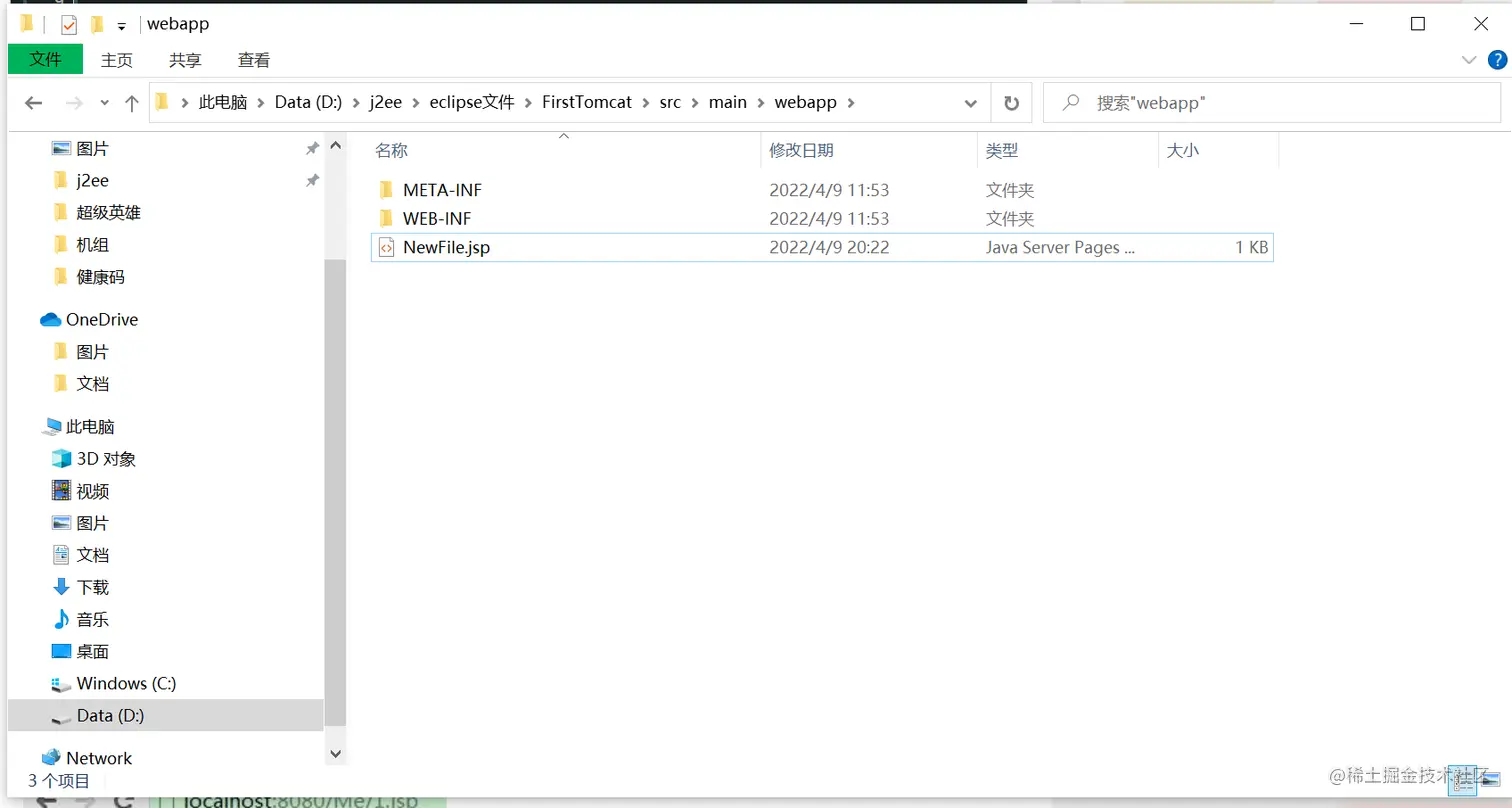Screen dimensions: 1512x808
Task: Switch to the 共享 ribbon tab
Action: (x=185, y=60)
